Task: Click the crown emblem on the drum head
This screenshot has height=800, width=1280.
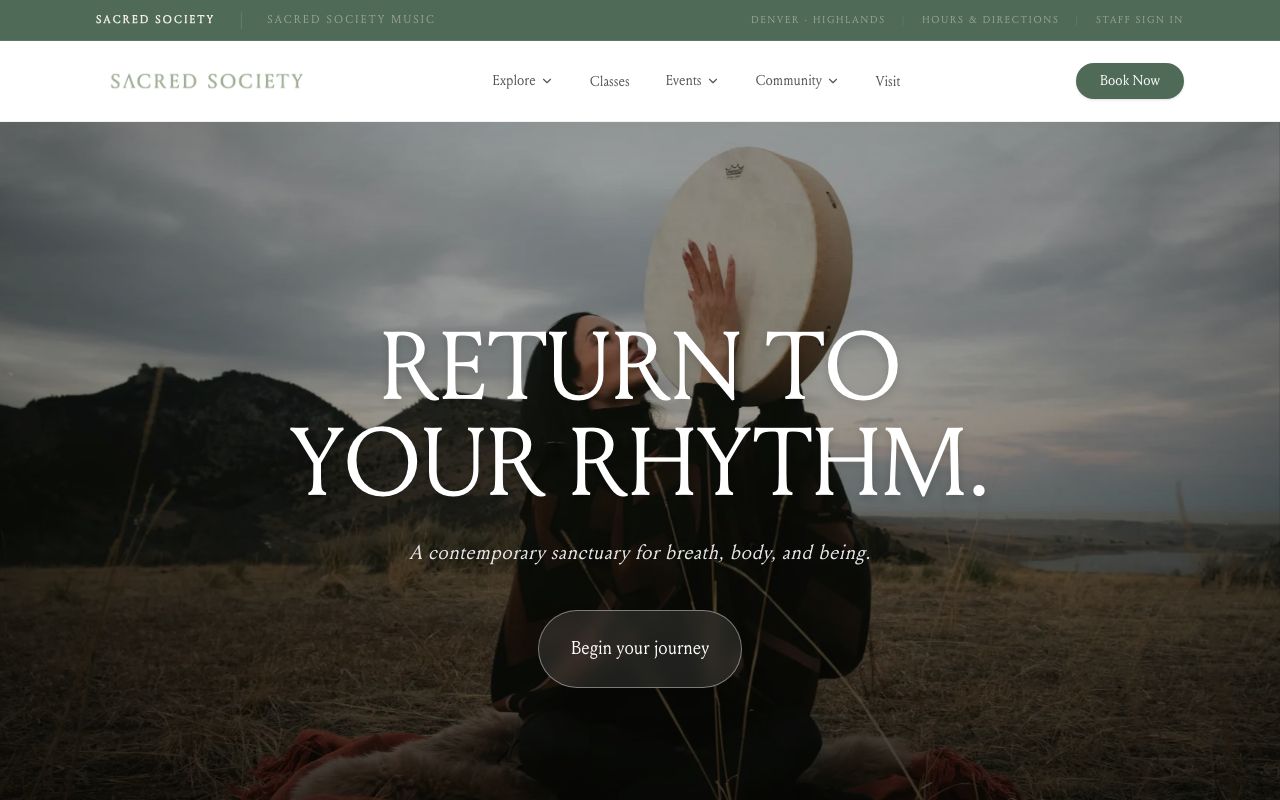Action: click(735, 171)
